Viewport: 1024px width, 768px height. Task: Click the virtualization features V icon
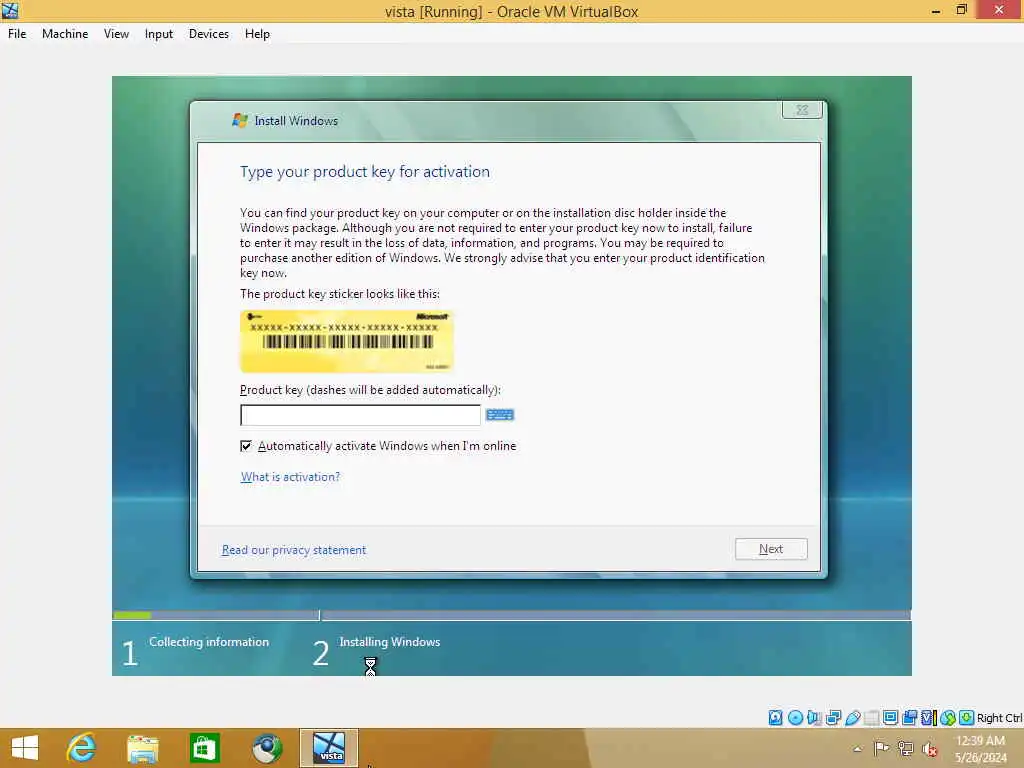929,718
